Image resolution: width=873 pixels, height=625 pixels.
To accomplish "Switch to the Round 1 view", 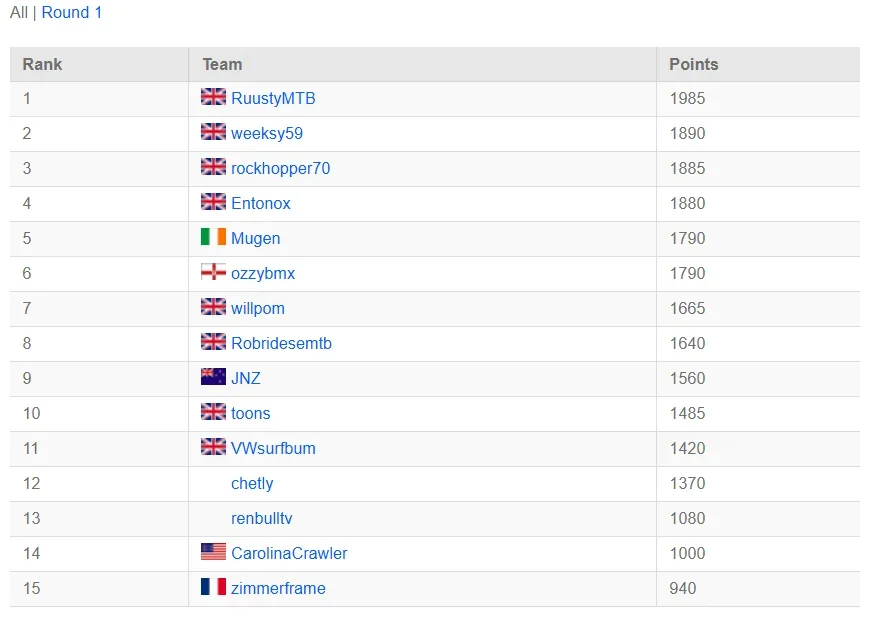I will point(72,12).
